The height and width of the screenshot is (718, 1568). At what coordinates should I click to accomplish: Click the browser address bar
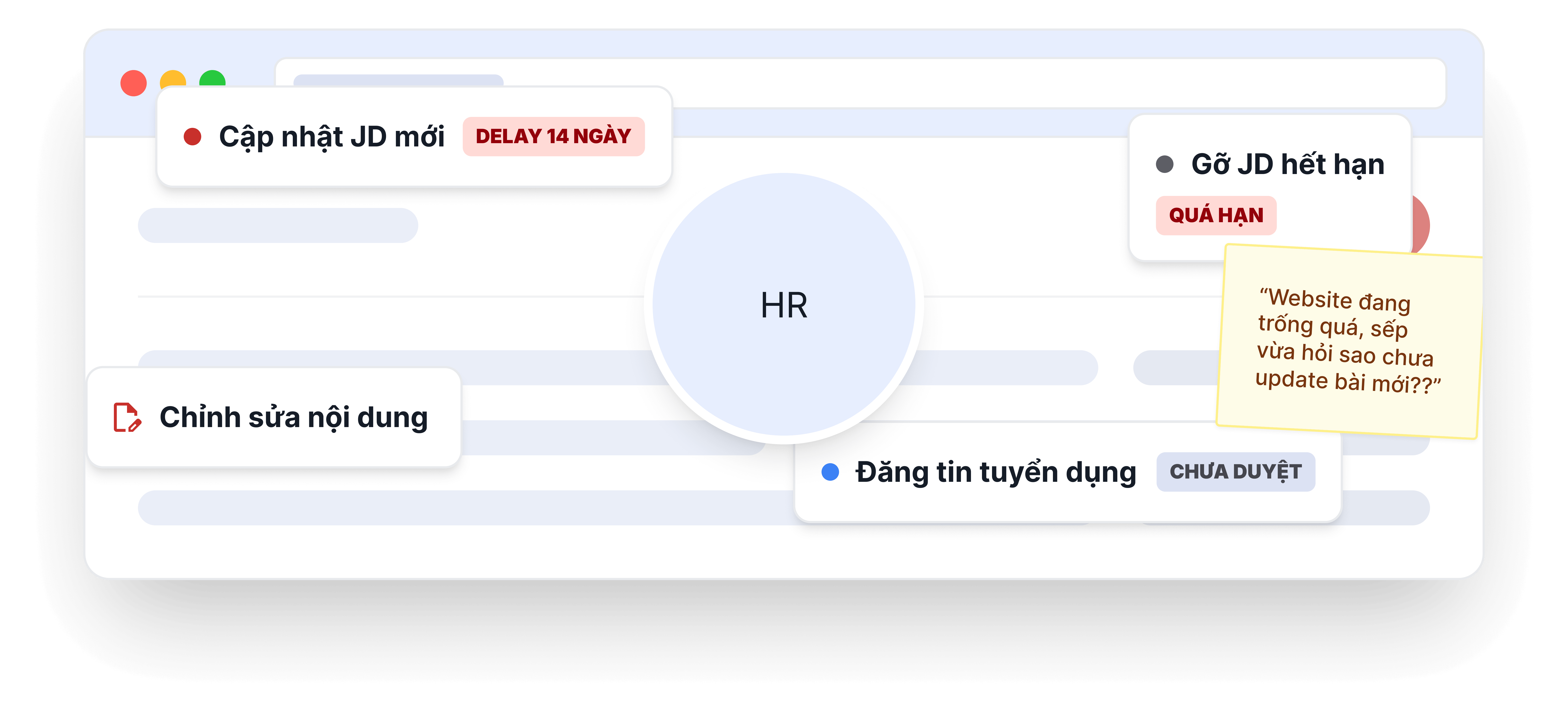coord(861,83)
